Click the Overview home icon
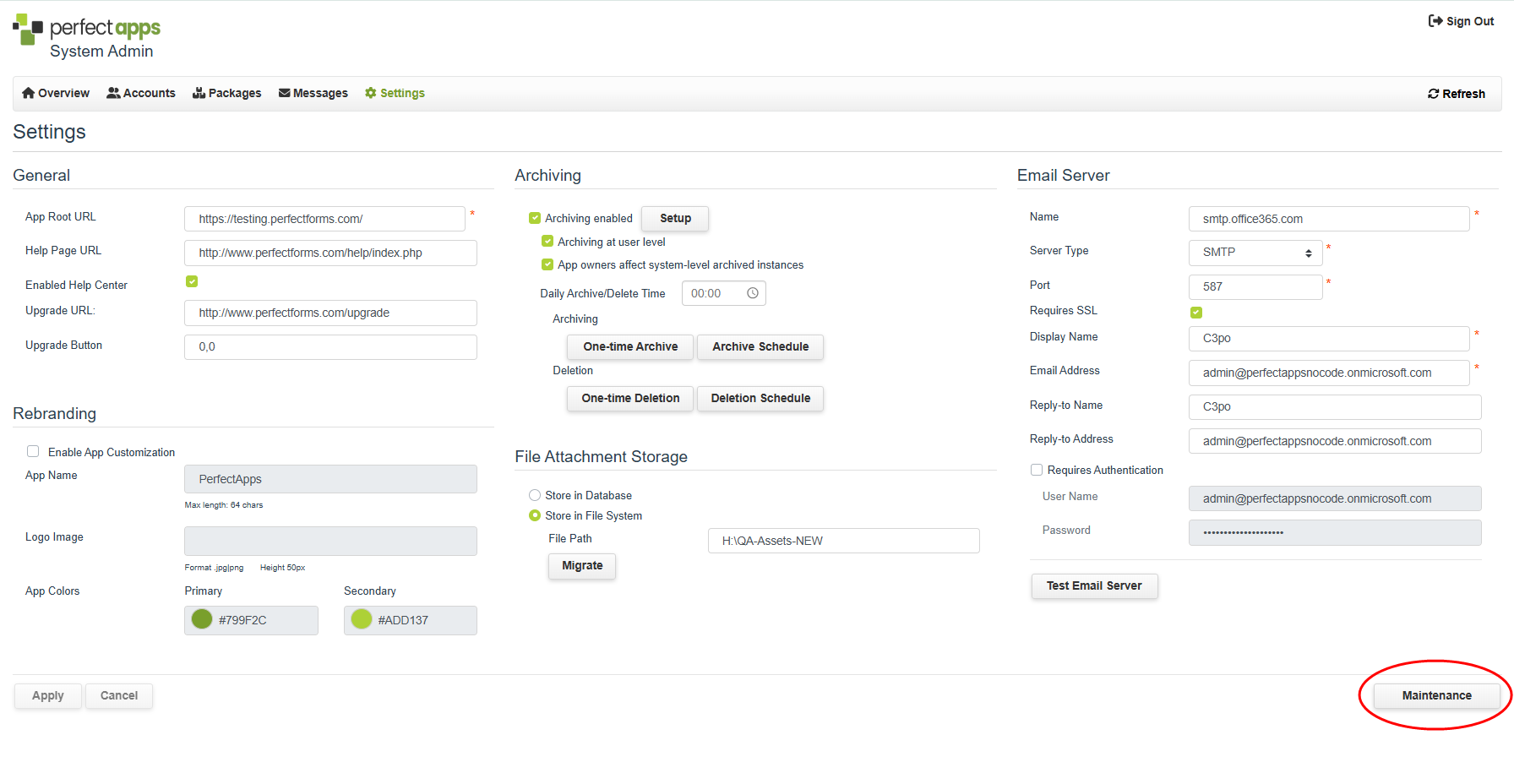Viewport: 1514px width, 784px height. [x=29, y=93]
